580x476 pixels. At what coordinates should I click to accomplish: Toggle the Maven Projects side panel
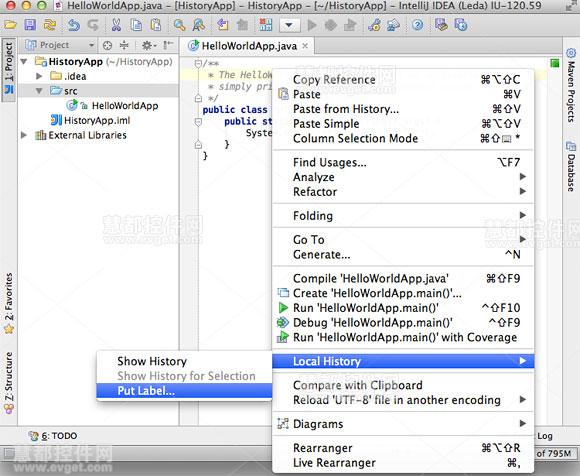[x=571, y=85]
